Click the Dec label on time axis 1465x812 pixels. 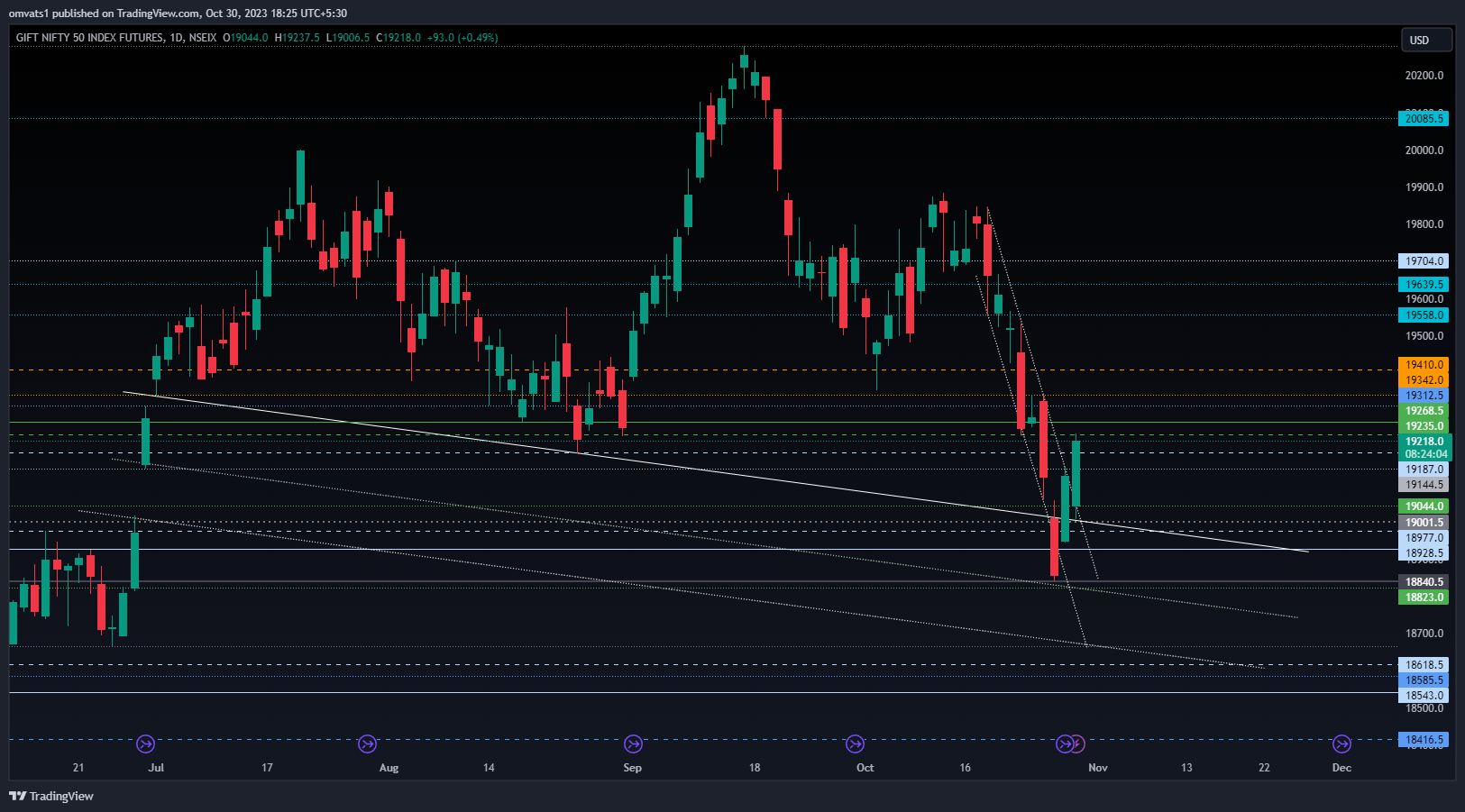point(1341,768)
